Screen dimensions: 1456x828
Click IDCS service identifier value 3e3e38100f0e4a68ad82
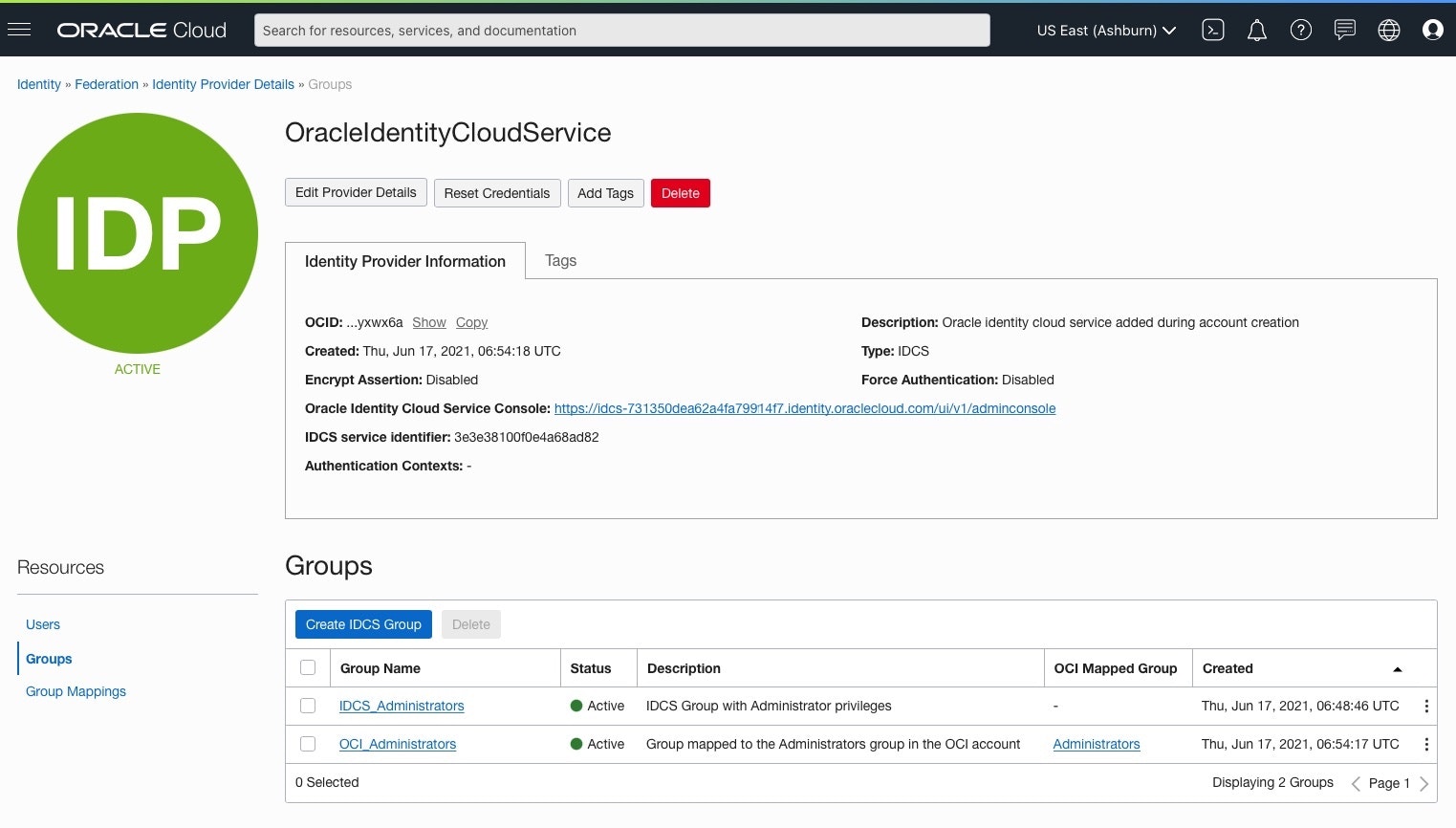tap(527, 437)
